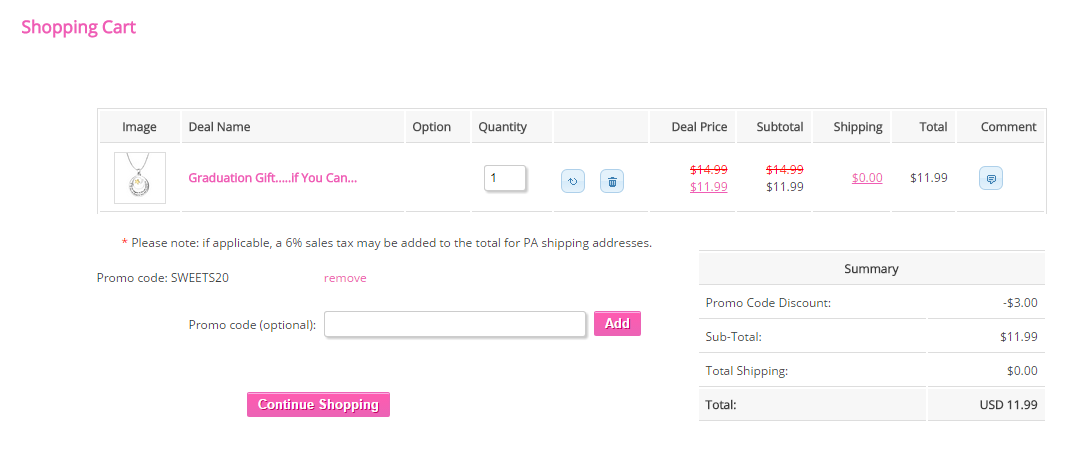Click the Summary table header
Image resolution: width=1082 pixels, height=473 pixels.
click(x=871, y=268)
